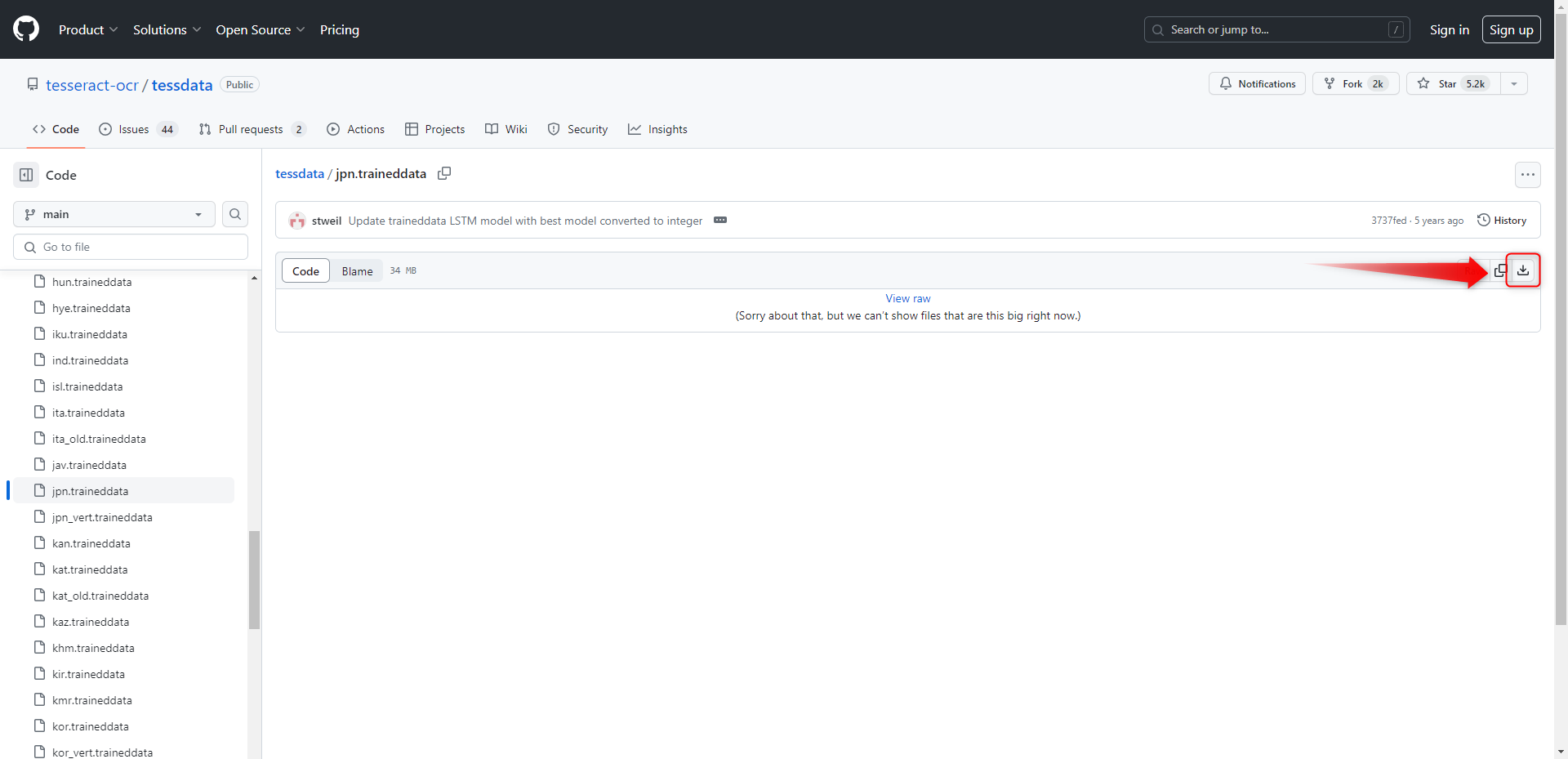
Task: Click the Notifications bell button
Action: (x=1257, y=83)
